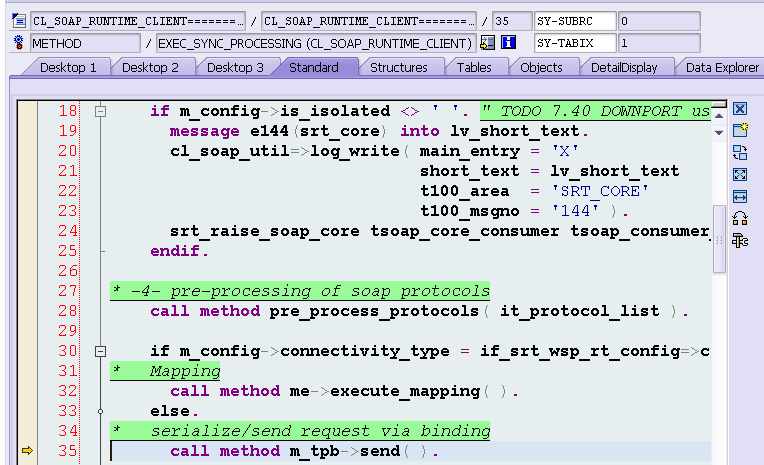This screenshot has width=764, height=465.
Task: Click the SY-TABIX value 1 field
Action: pos(659,43)
